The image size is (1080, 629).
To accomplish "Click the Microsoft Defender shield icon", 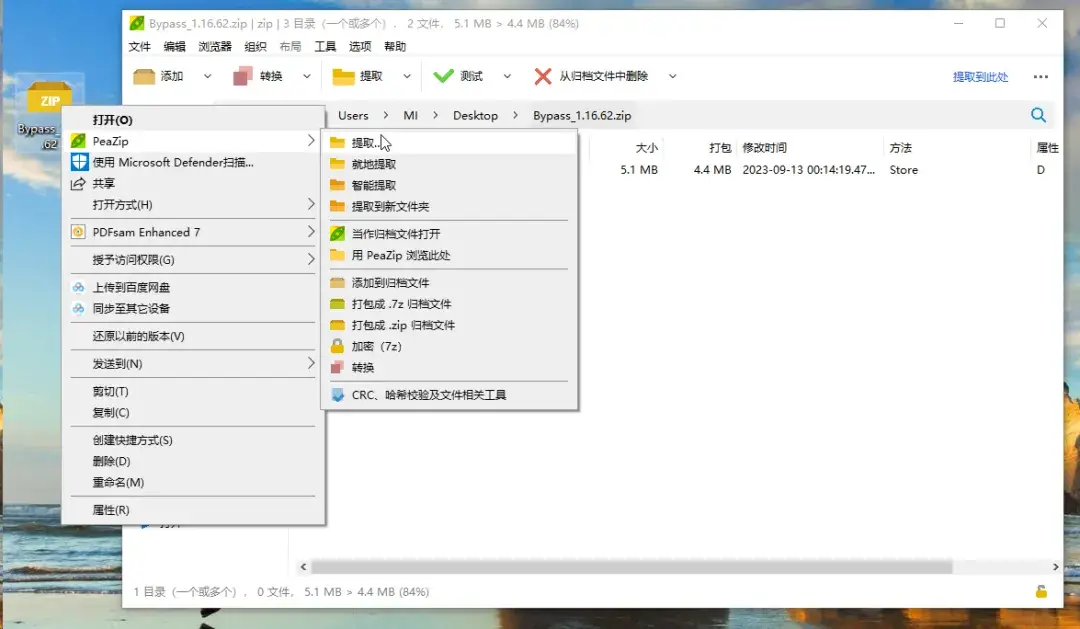I will (80, 162).
